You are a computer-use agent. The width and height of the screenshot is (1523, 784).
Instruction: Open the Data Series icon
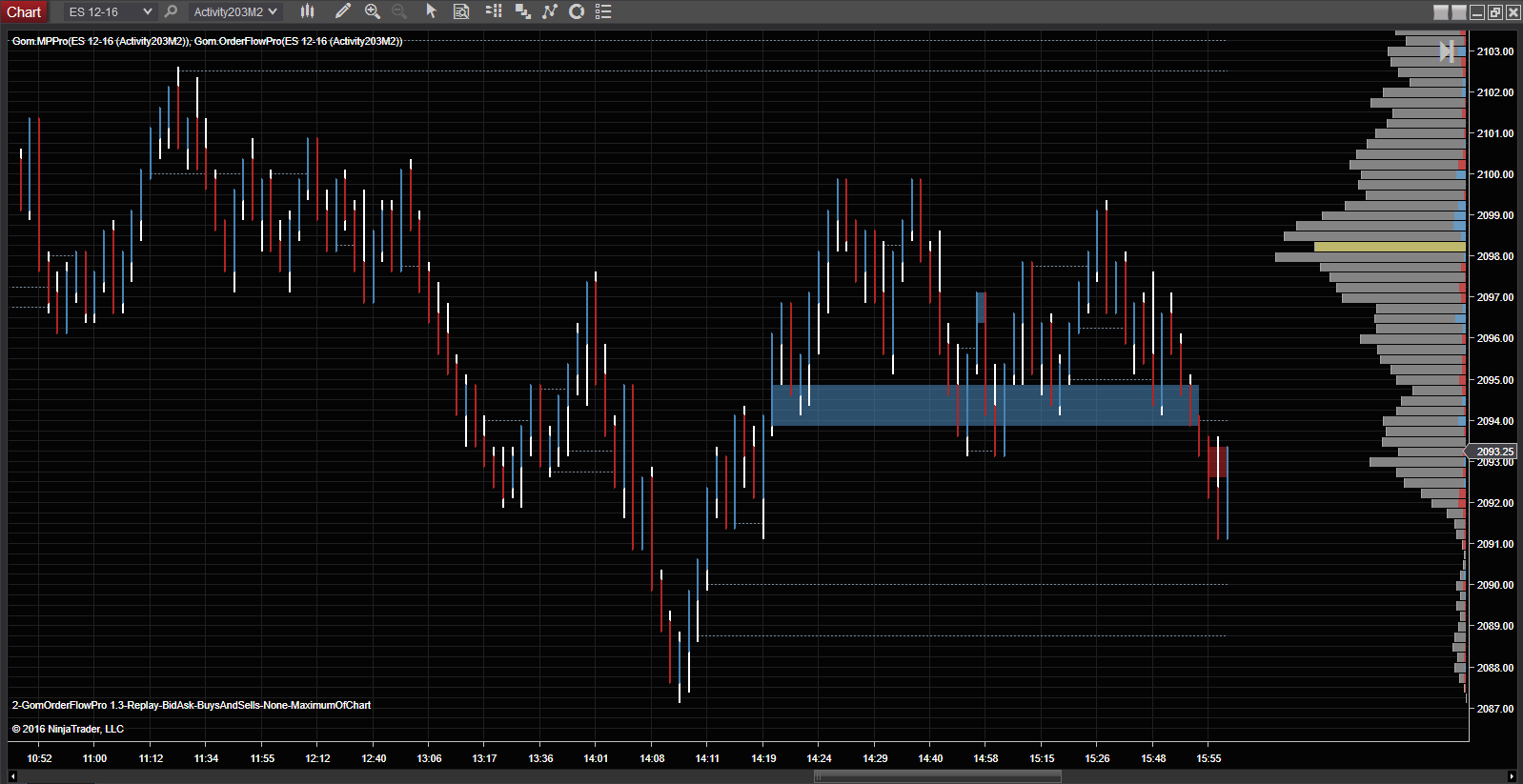pos(522,11)
